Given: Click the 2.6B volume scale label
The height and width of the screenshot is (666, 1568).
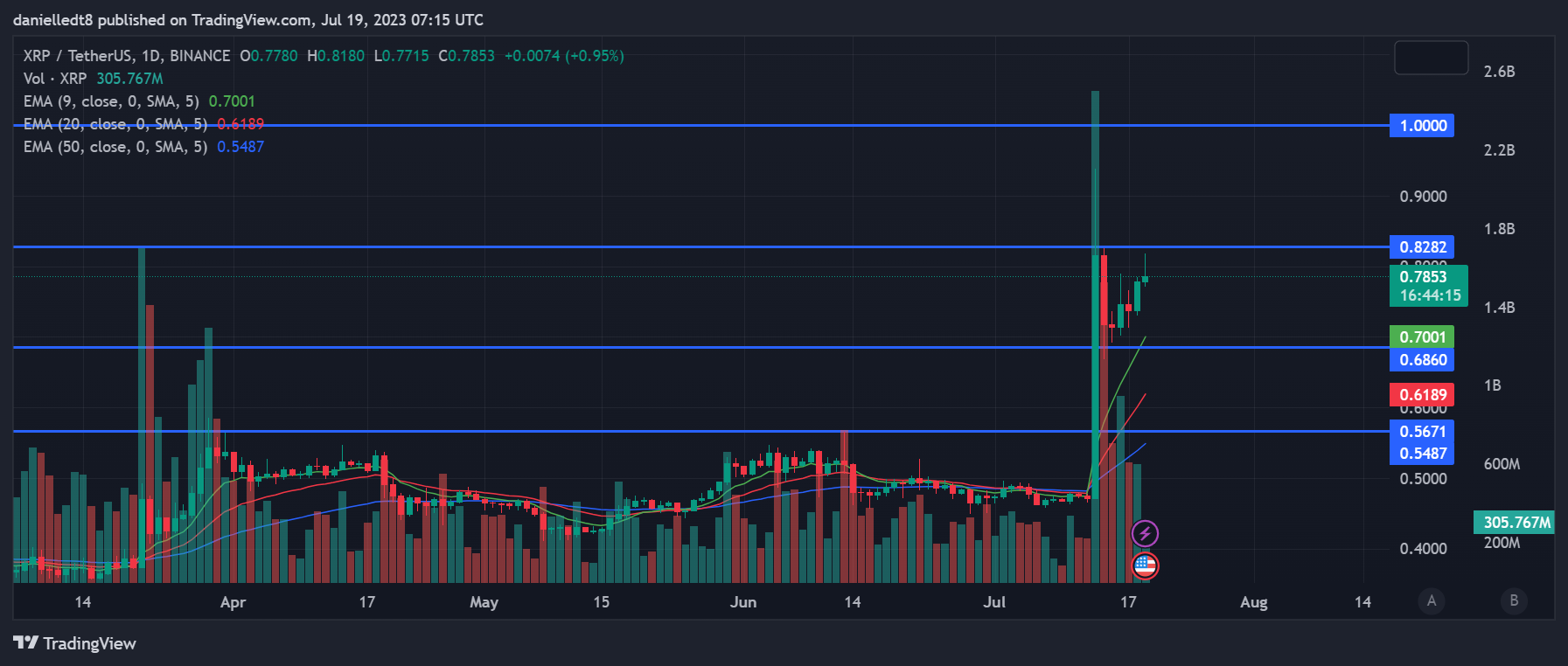Looking at the screenshot, I should pyautogui.click(x=1499, y=72).
